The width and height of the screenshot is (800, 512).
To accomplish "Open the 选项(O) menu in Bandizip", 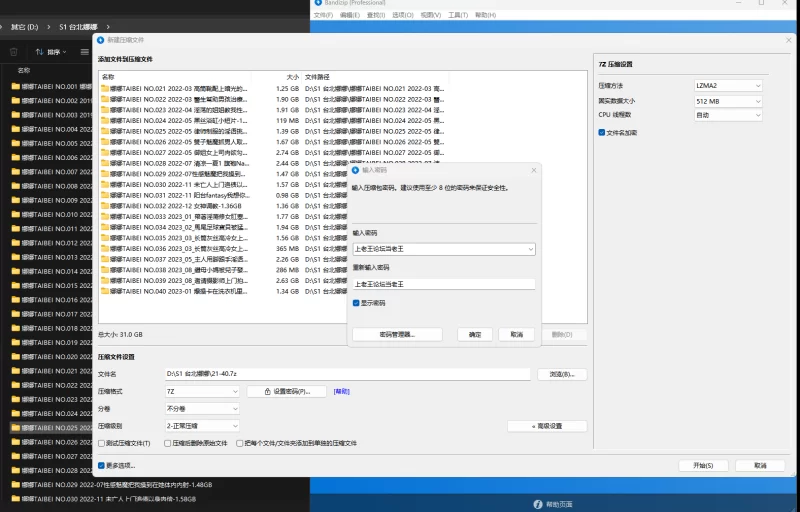I will (x=403, y=15).
